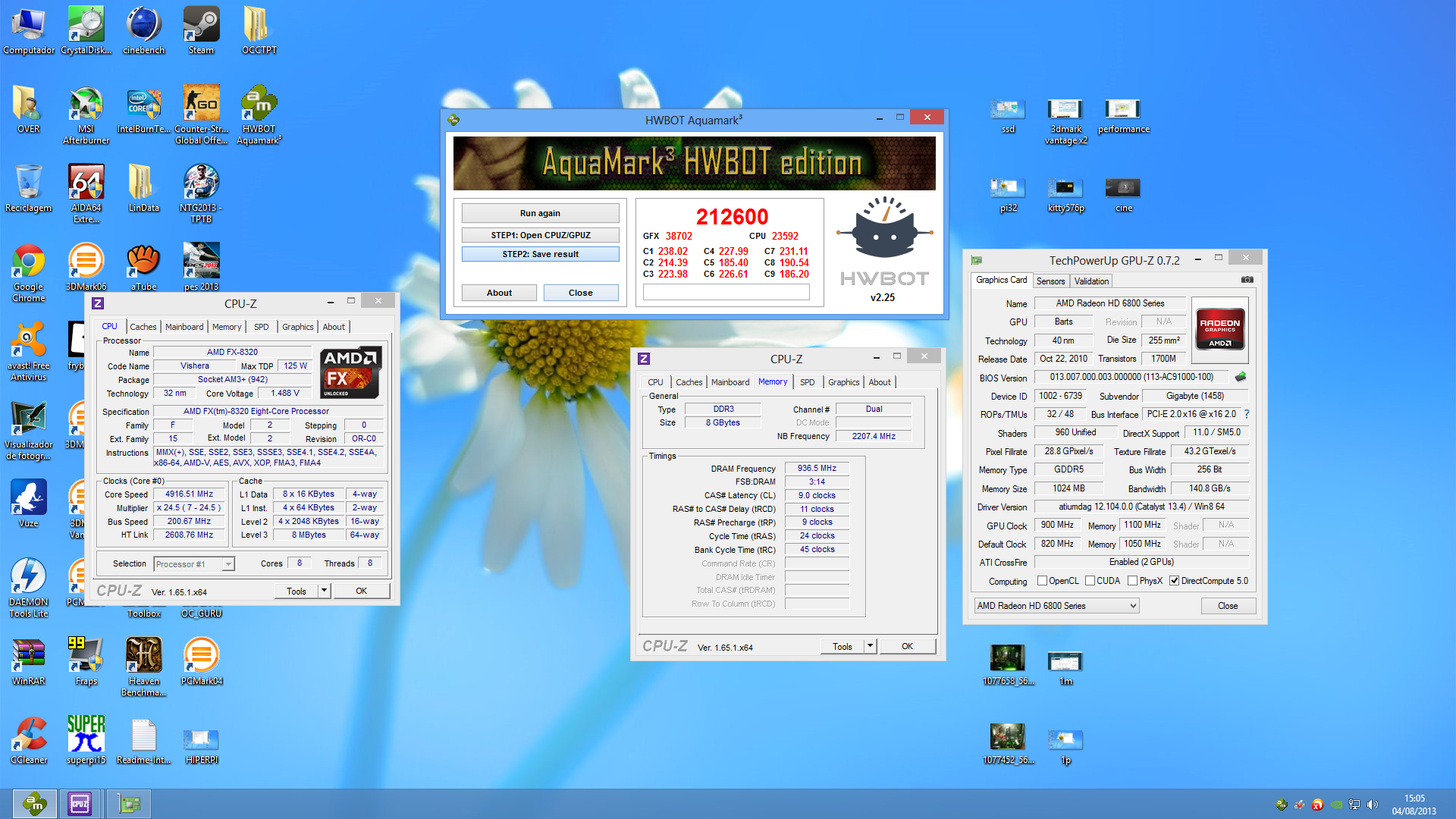Open HWBOT Aquamark3 desktop shortcut
The height and width of the screenshot is (819, 1456).
259,115
